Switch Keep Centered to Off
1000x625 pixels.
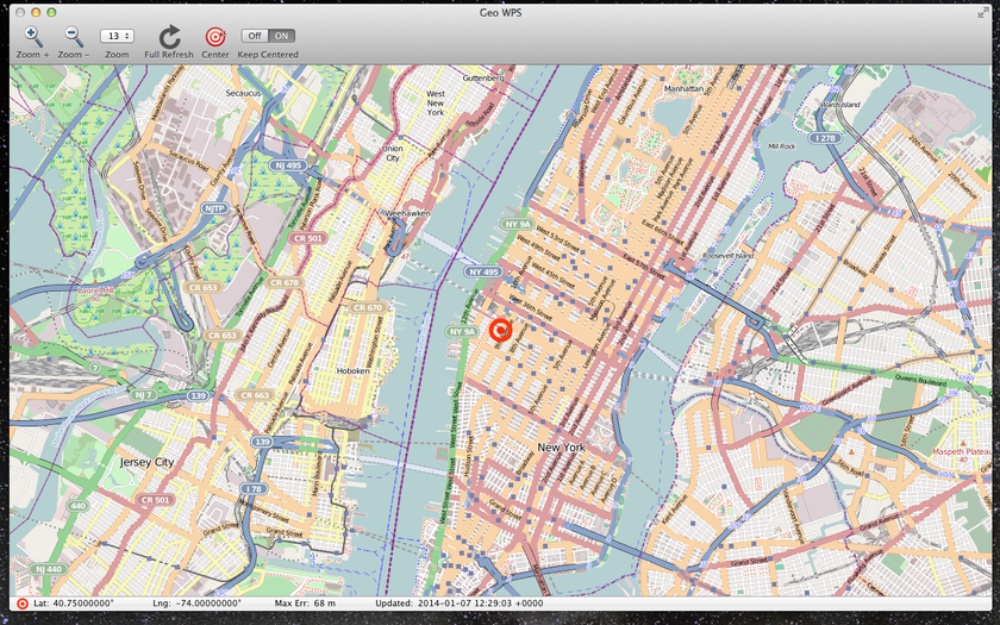[255, 36]
